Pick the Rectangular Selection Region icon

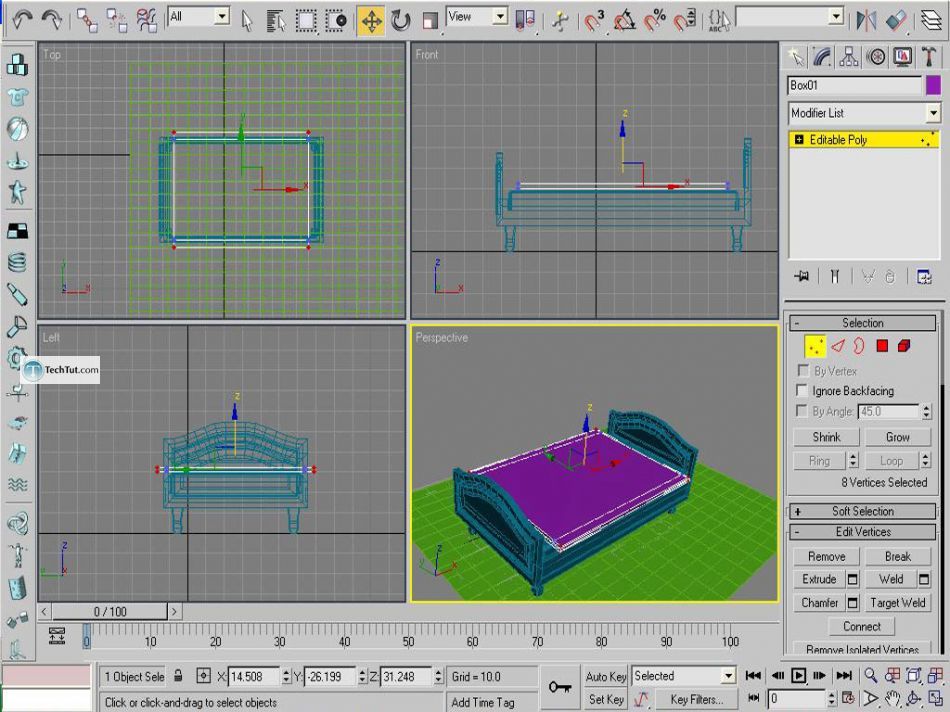(x=305, y=21)
